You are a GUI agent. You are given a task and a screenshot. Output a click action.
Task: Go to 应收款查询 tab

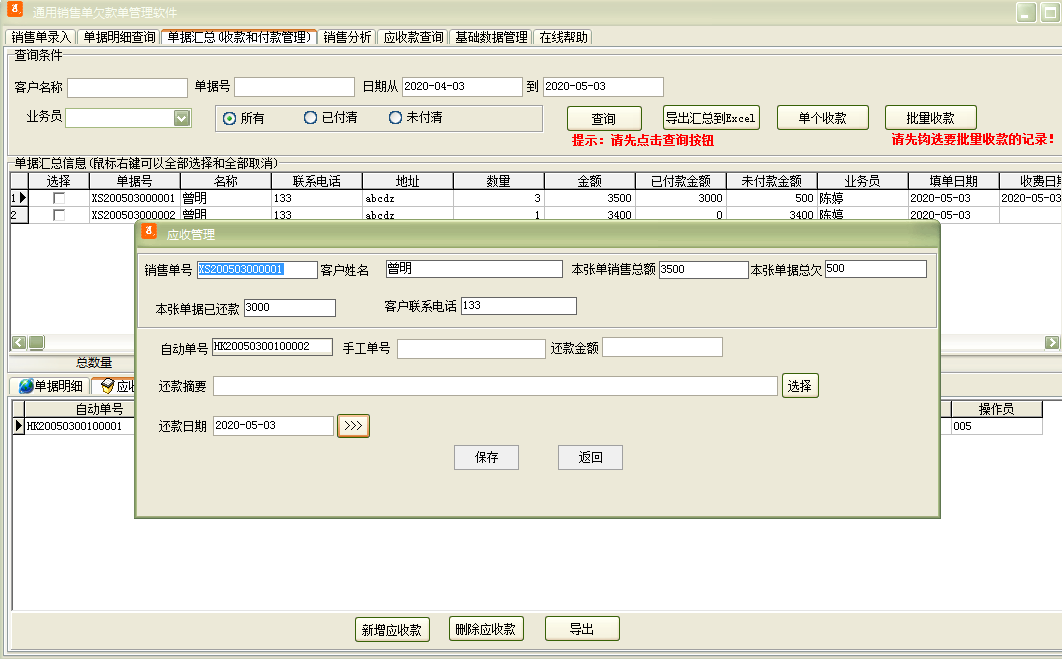click(x=413, y=37)
